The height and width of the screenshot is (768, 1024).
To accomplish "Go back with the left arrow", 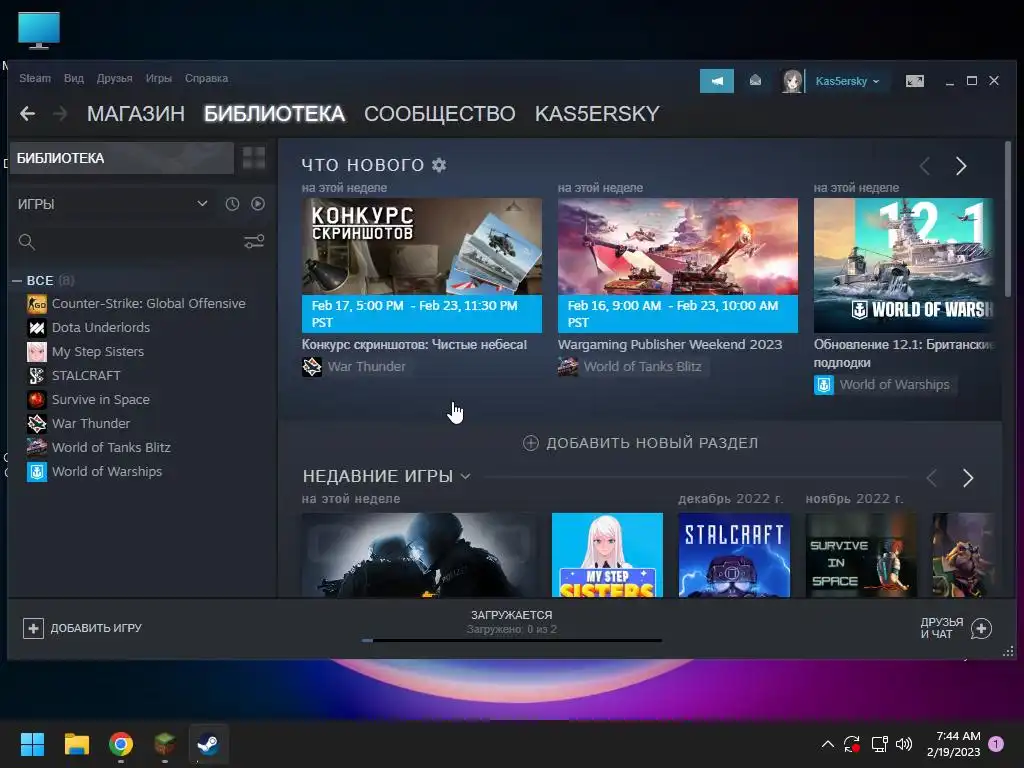I will pyautogui.click(x=27, y=114).
